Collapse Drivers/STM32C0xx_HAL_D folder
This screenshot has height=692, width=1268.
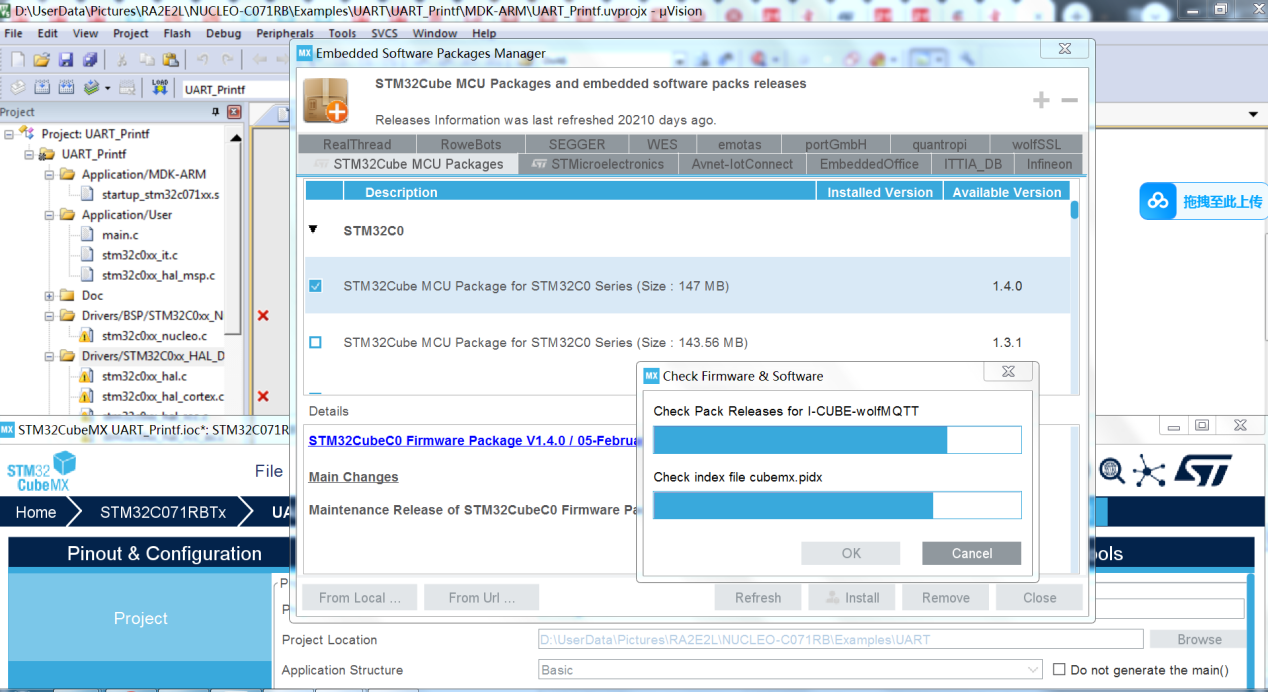[x=49, y=356]
